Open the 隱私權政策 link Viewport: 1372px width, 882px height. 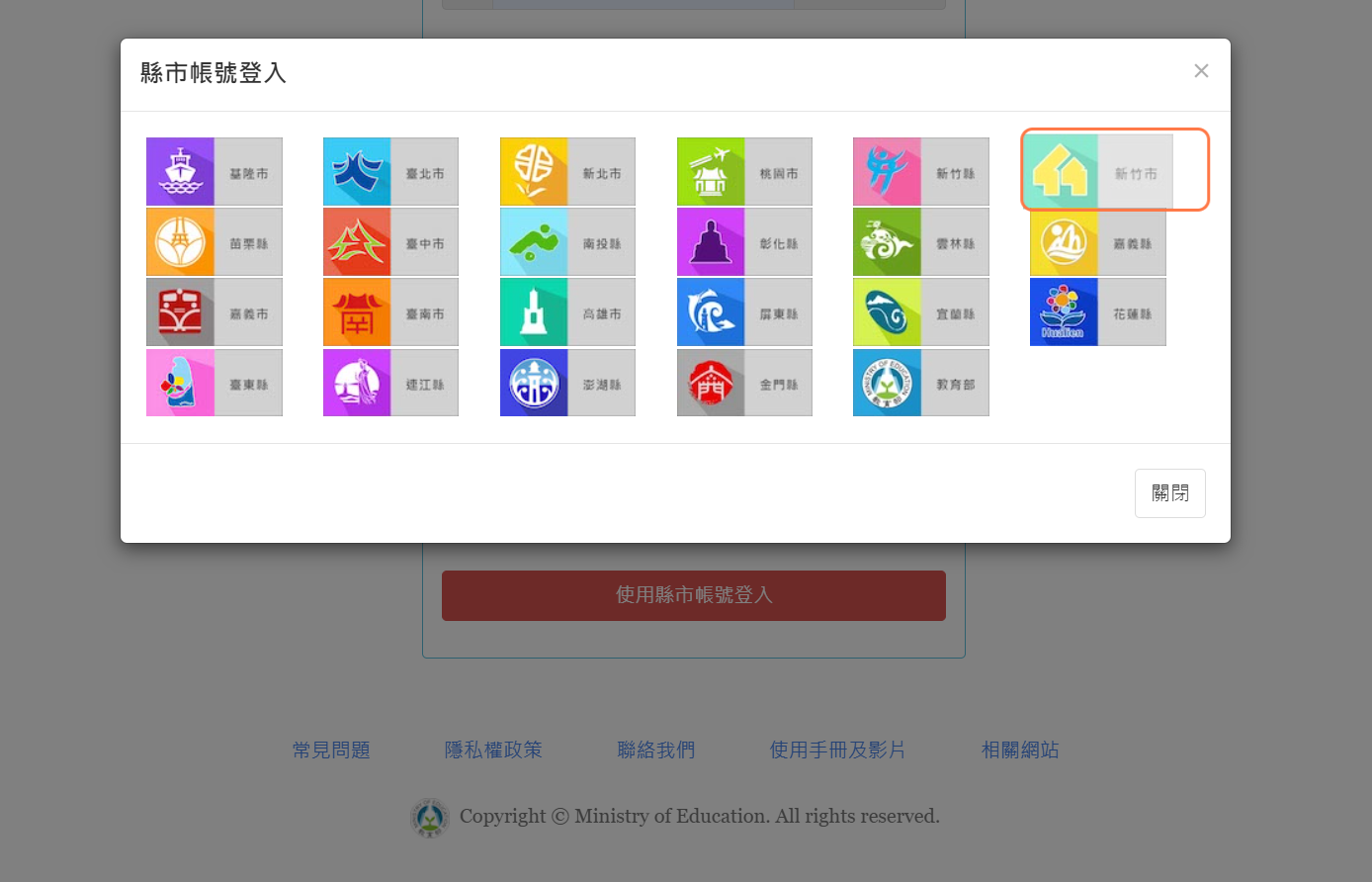pyautogui.click(x=493, y=750)
